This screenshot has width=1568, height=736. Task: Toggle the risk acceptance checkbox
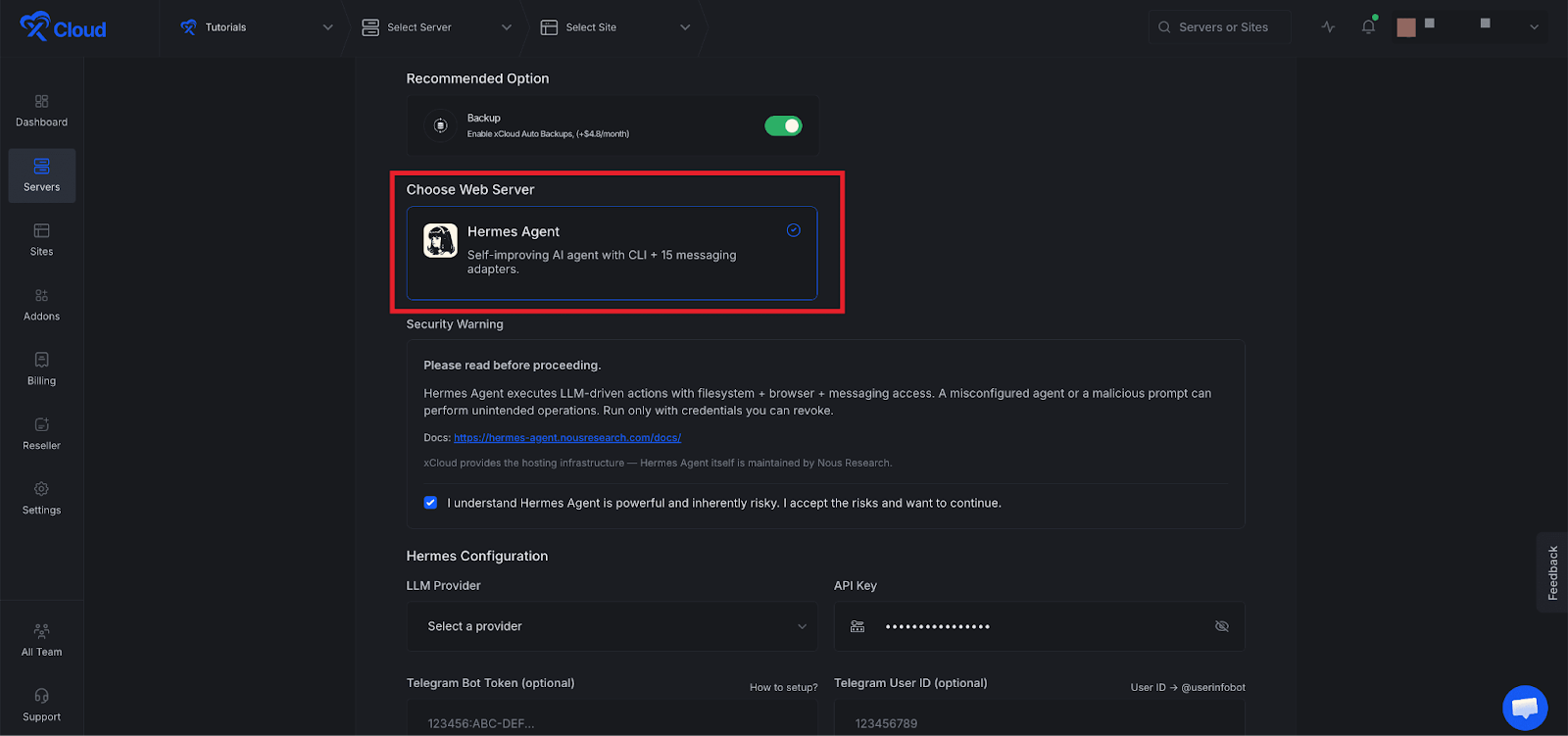pyautogui.click(x=430, y=503)
